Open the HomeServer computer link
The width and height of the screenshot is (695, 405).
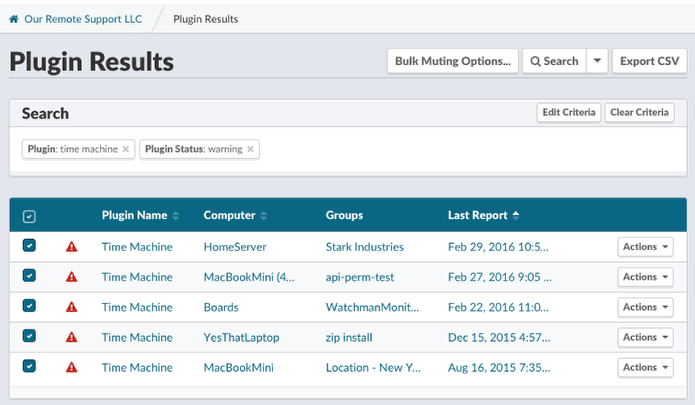[235, 247]
